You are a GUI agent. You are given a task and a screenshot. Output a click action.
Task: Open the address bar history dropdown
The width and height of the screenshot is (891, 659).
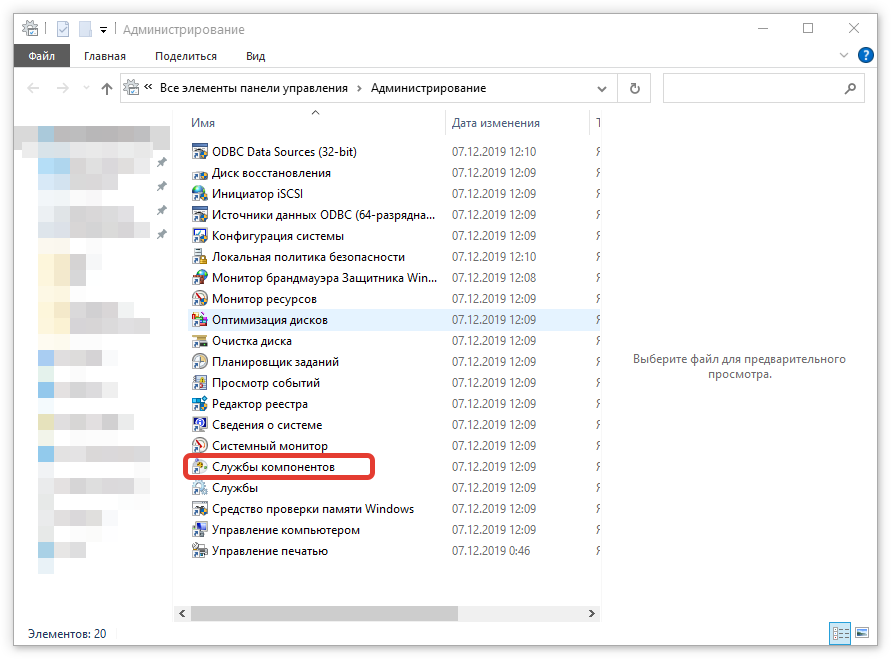pos(602,88)
